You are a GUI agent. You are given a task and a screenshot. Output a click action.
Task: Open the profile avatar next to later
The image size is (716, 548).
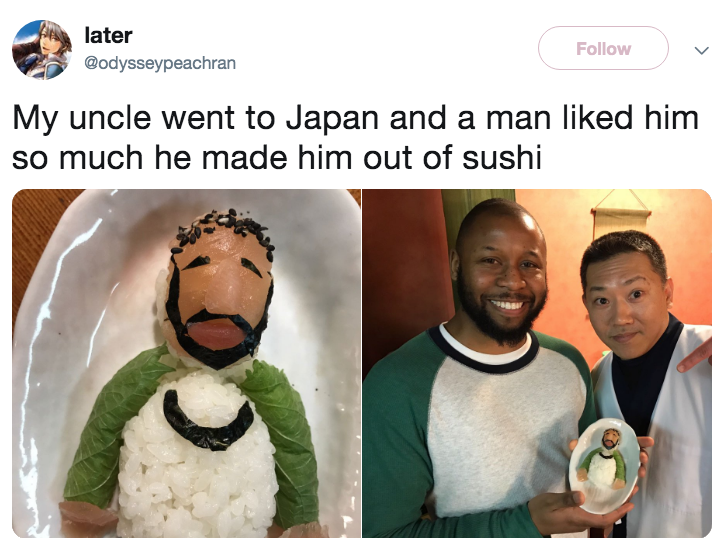[42, 50]
